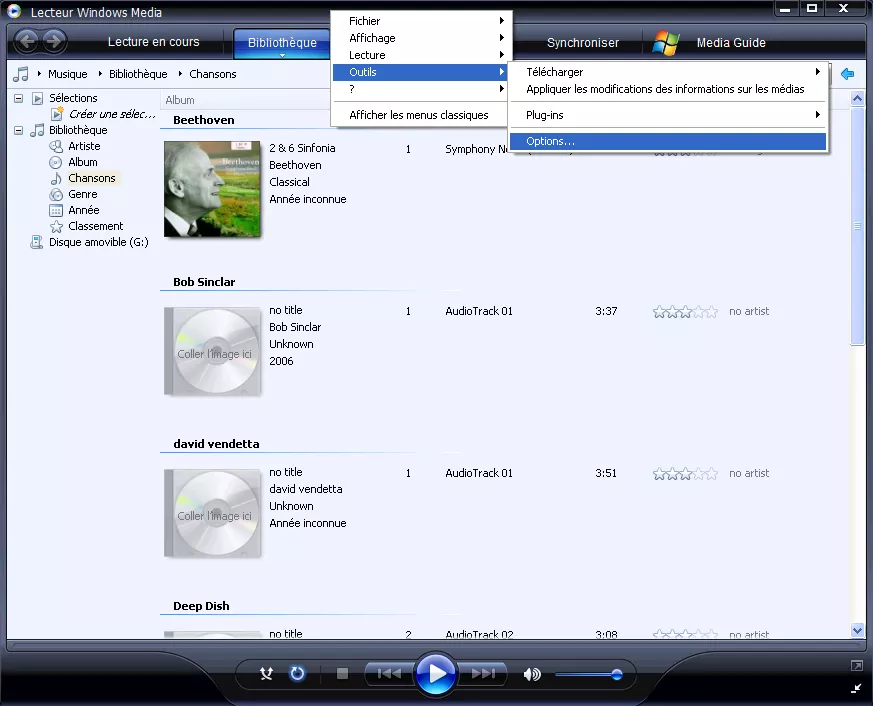Screen dimensions: 873x706
Task: Open the Media Guide tab
Action: (731, 43)
